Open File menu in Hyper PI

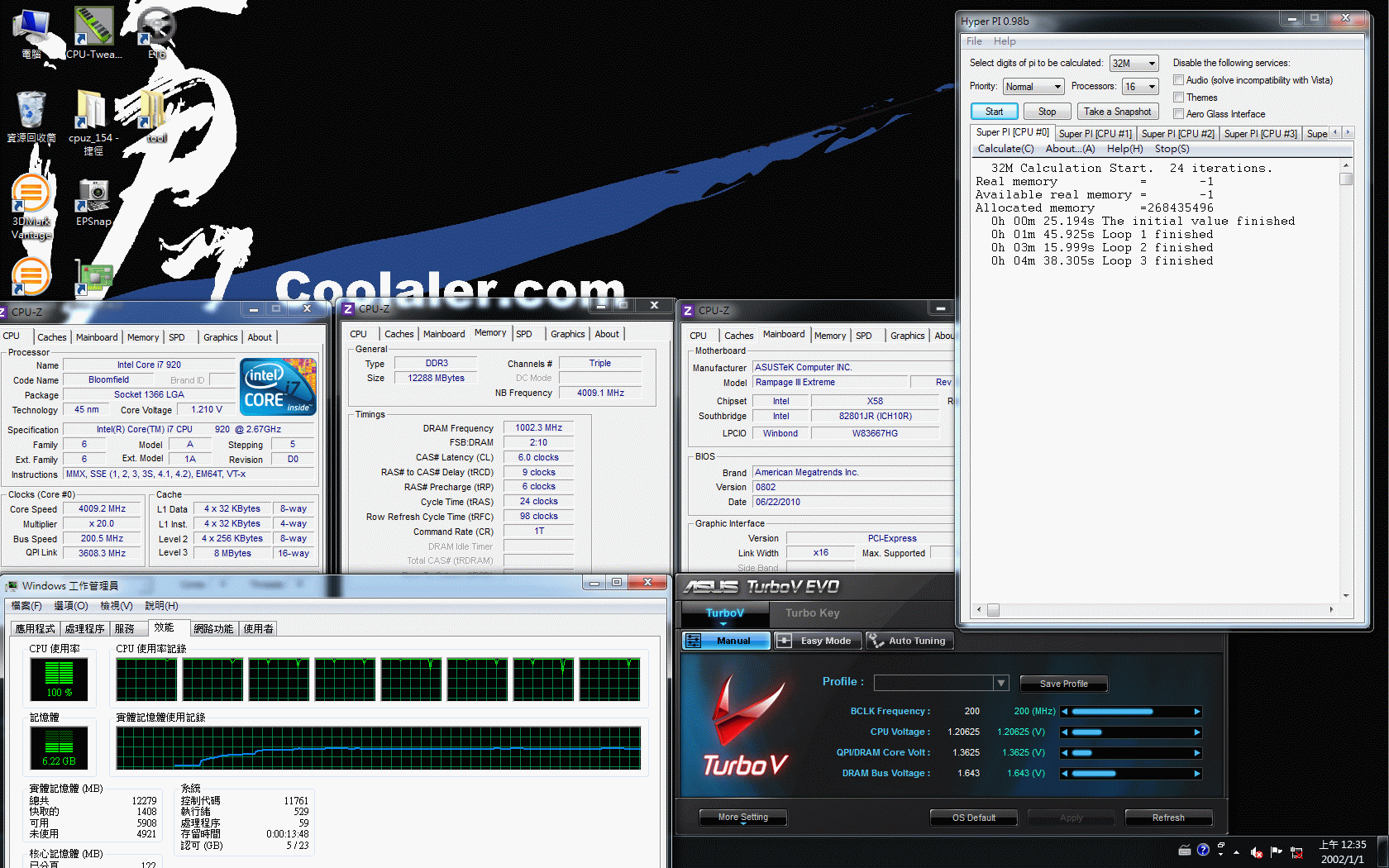(975, 41)
